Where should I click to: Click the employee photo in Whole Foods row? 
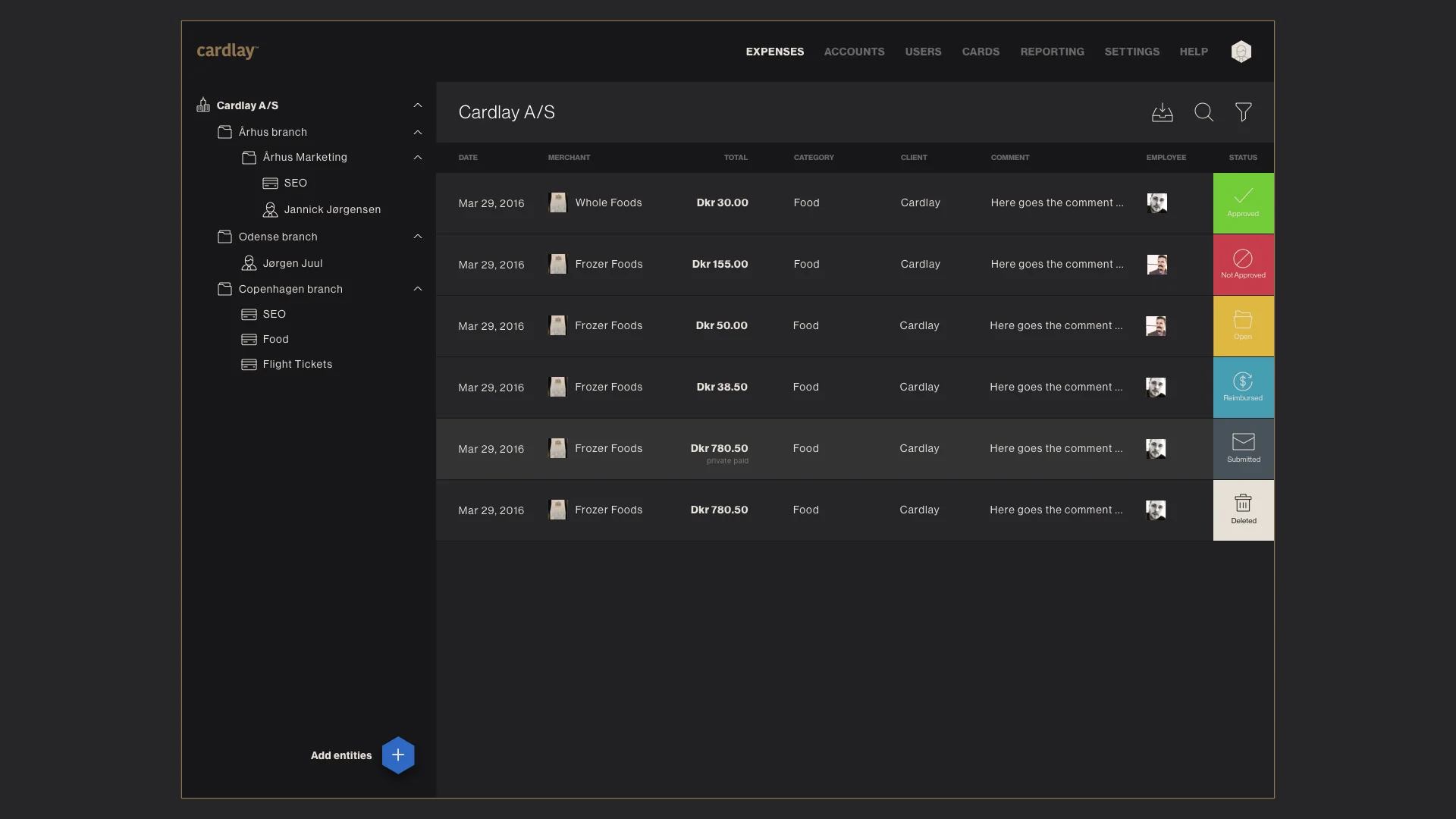(x=1156, y=202)
